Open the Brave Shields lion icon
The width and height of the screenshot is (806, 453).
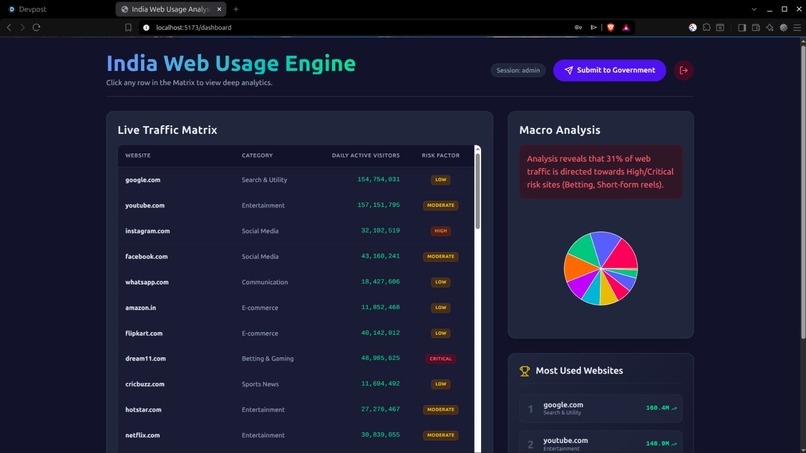click(x=611, y=27)
